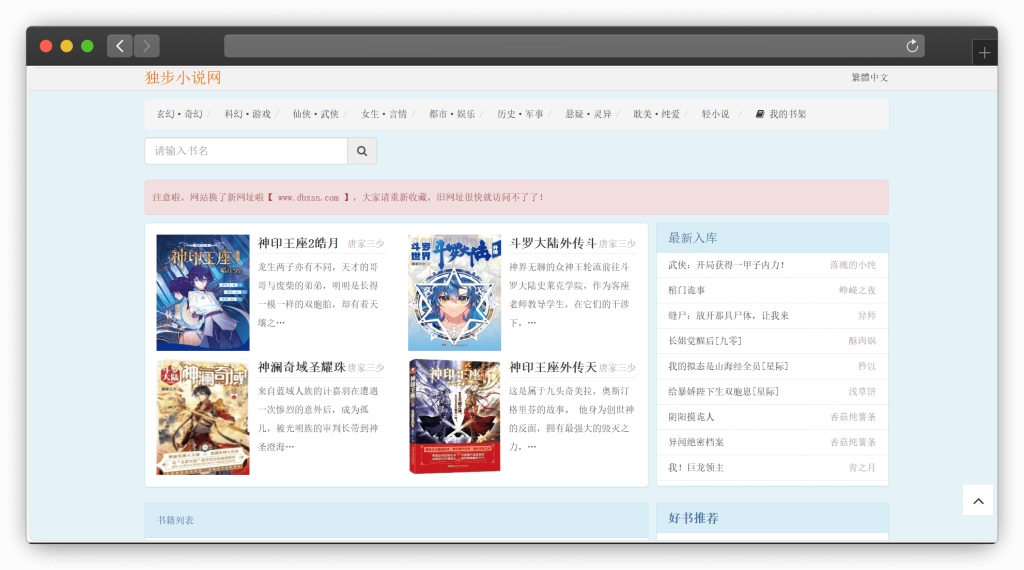
Task: Click the browser back arrow button
Action: (120, 46)
